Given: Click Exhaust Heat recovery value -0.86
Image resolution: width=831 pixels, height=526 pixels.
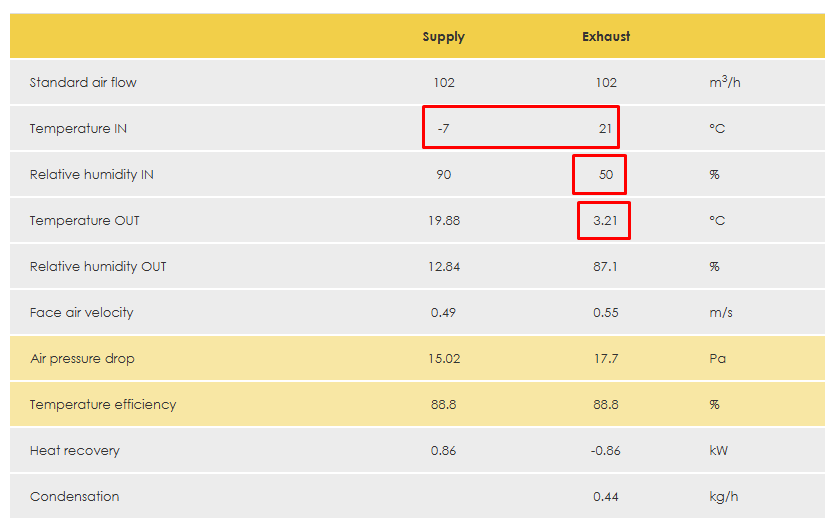Looking at the screenshot, I should 605,451.
